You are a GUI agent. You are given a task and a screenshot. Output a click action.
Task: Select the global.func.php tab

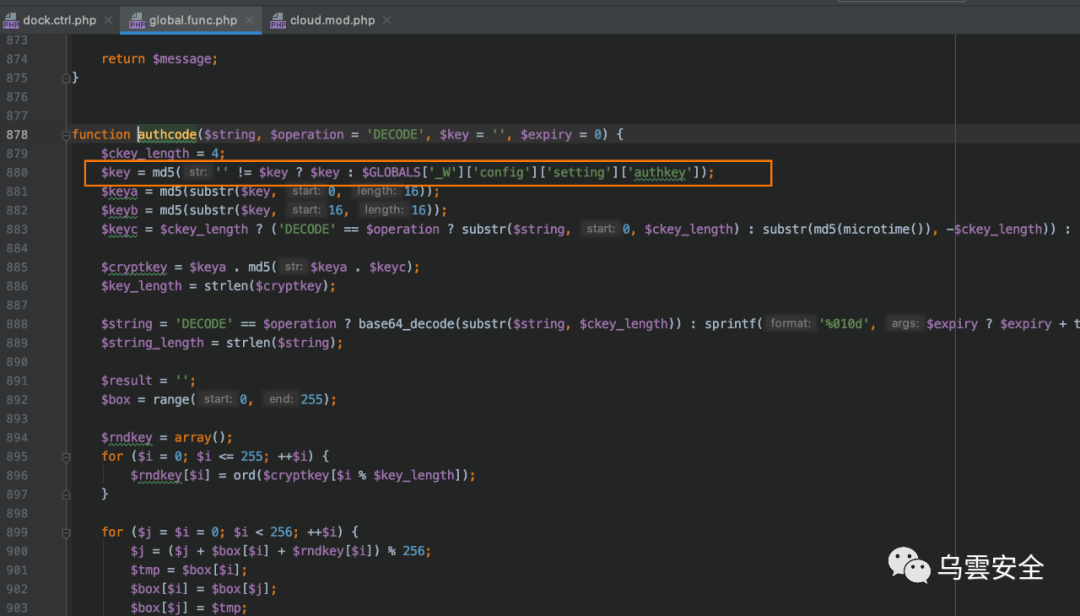pyautogui.click(x=192, y=20)
